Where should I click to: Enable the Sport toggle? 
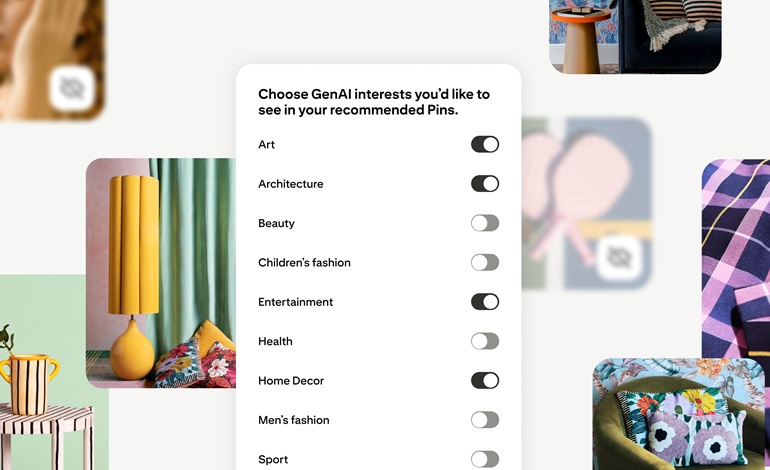pos(485,459)
